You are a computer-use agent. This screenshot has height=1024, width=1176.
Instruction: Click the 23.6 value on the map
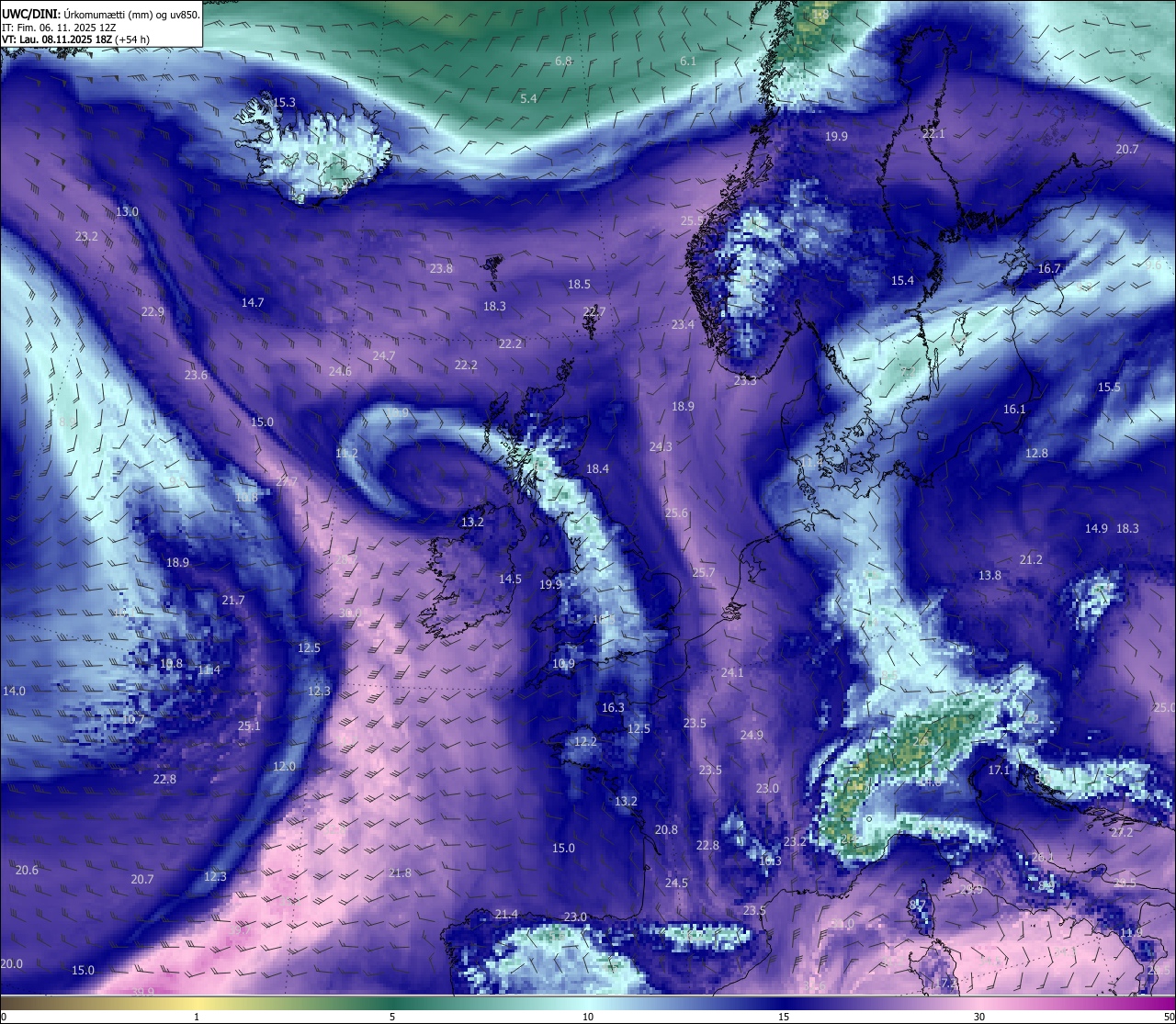coord(196,375)
